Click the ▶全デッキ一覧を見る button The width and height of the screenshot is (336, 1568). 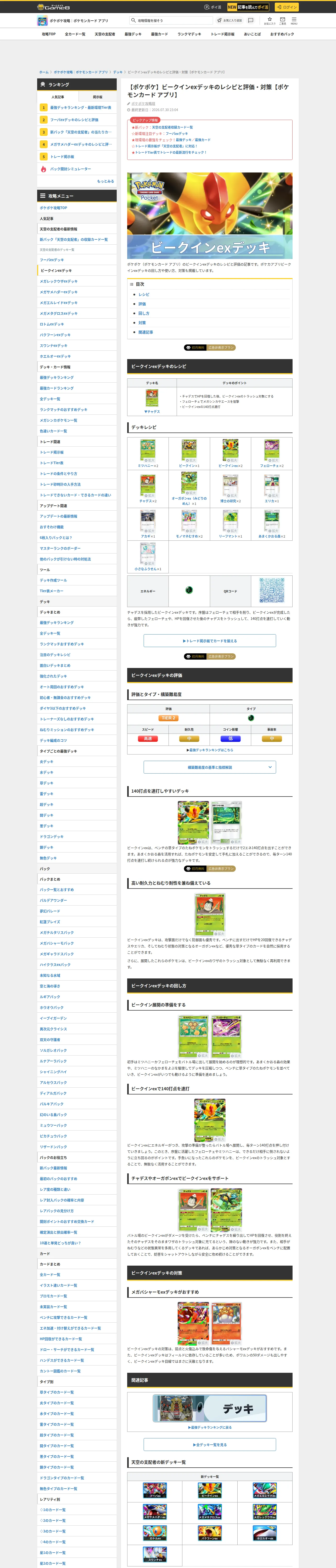[210, 1444]
